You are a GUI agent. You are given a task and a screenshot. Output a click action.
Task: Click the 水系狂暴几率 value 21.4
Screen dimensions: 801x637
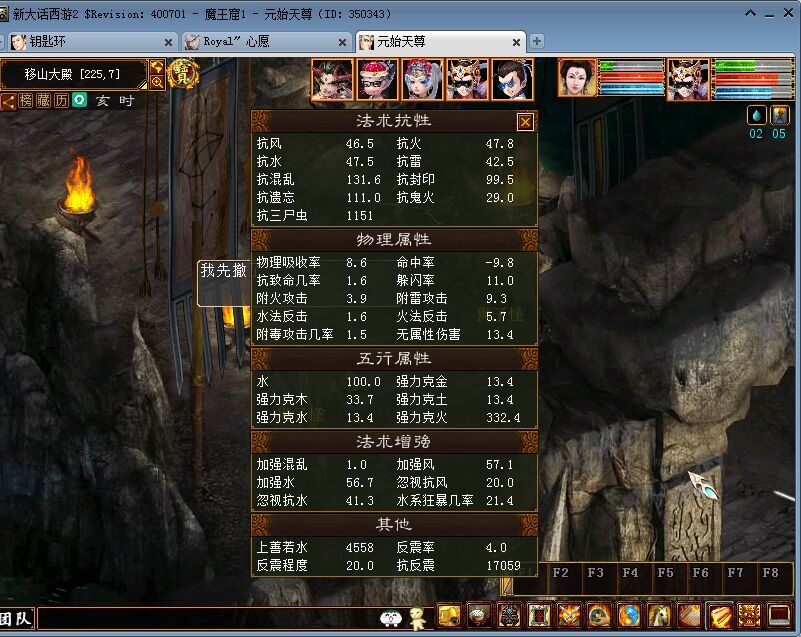pos(500,501)
